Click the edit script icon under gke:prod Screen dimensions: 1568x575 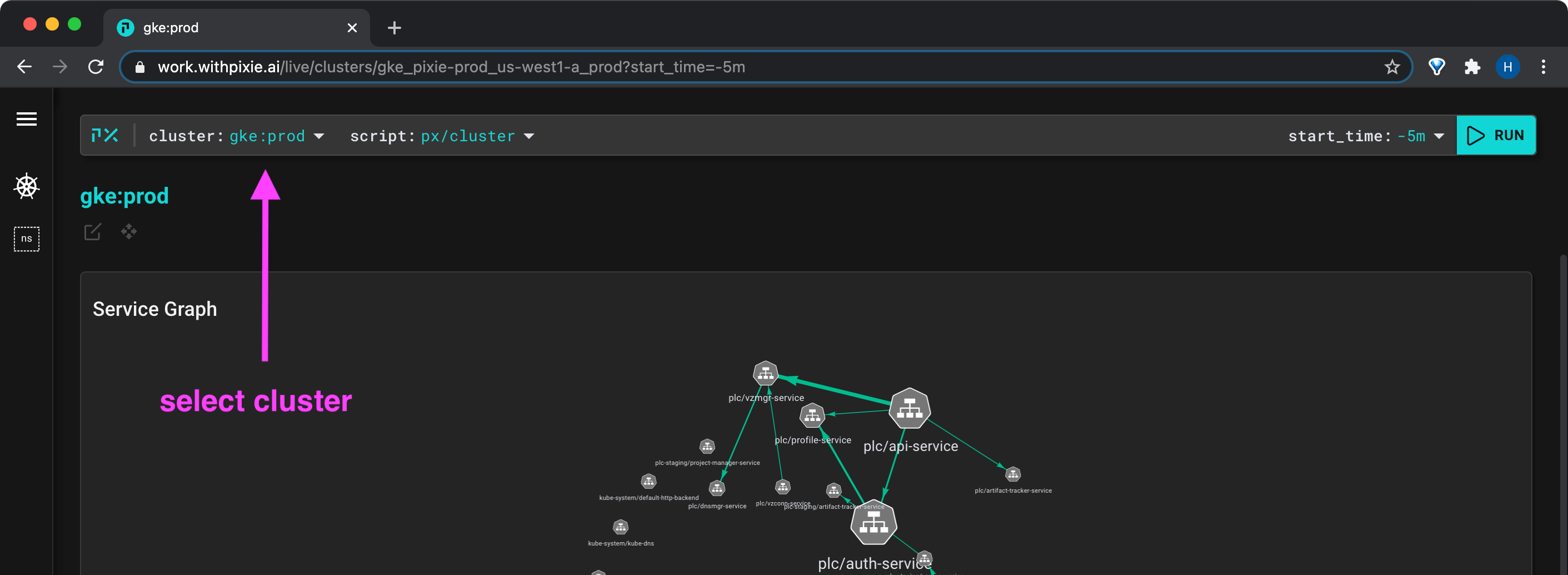click(93, 232)
